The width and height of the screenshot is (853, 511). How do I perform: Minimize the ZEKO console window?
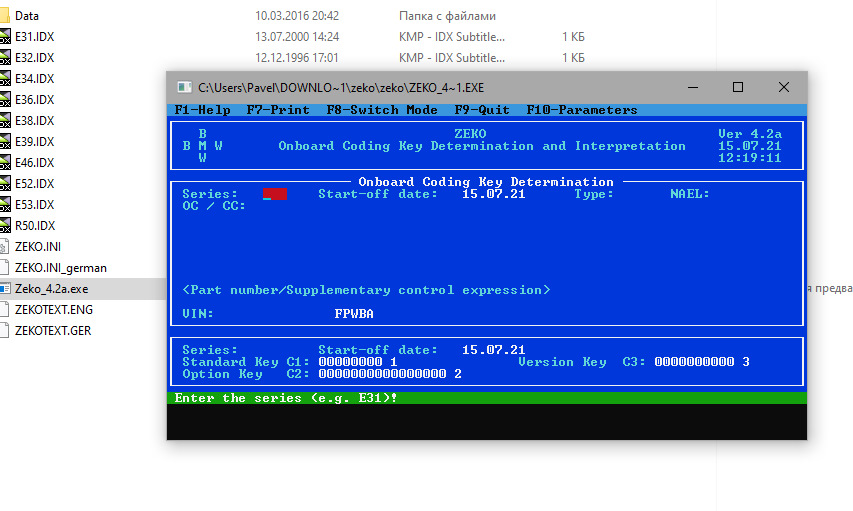point(693,87)
